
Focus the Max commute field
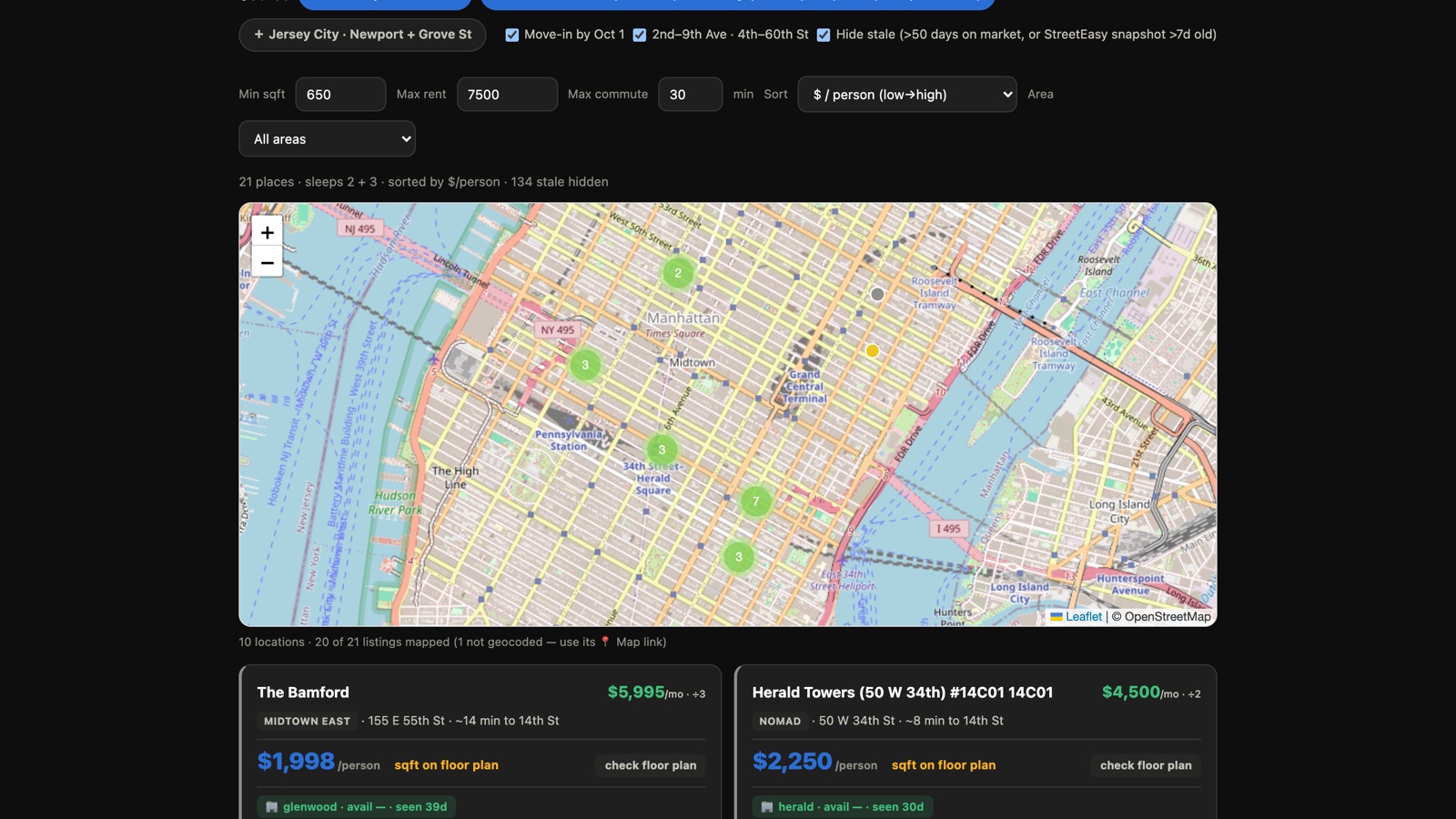[690, 95]
